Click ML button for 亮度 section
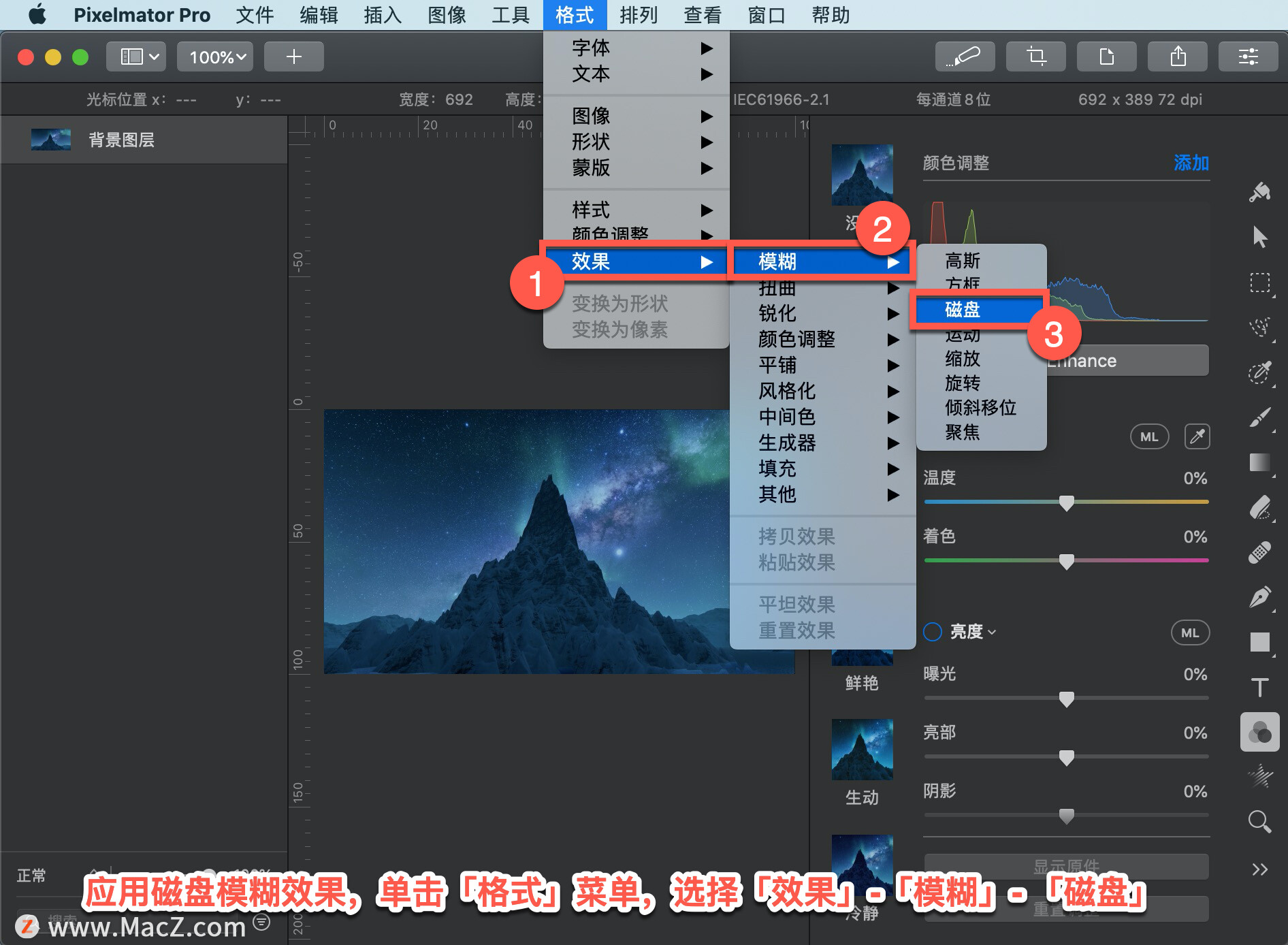This screenshot has height=945, width=1288. (x=1191, y=632)
